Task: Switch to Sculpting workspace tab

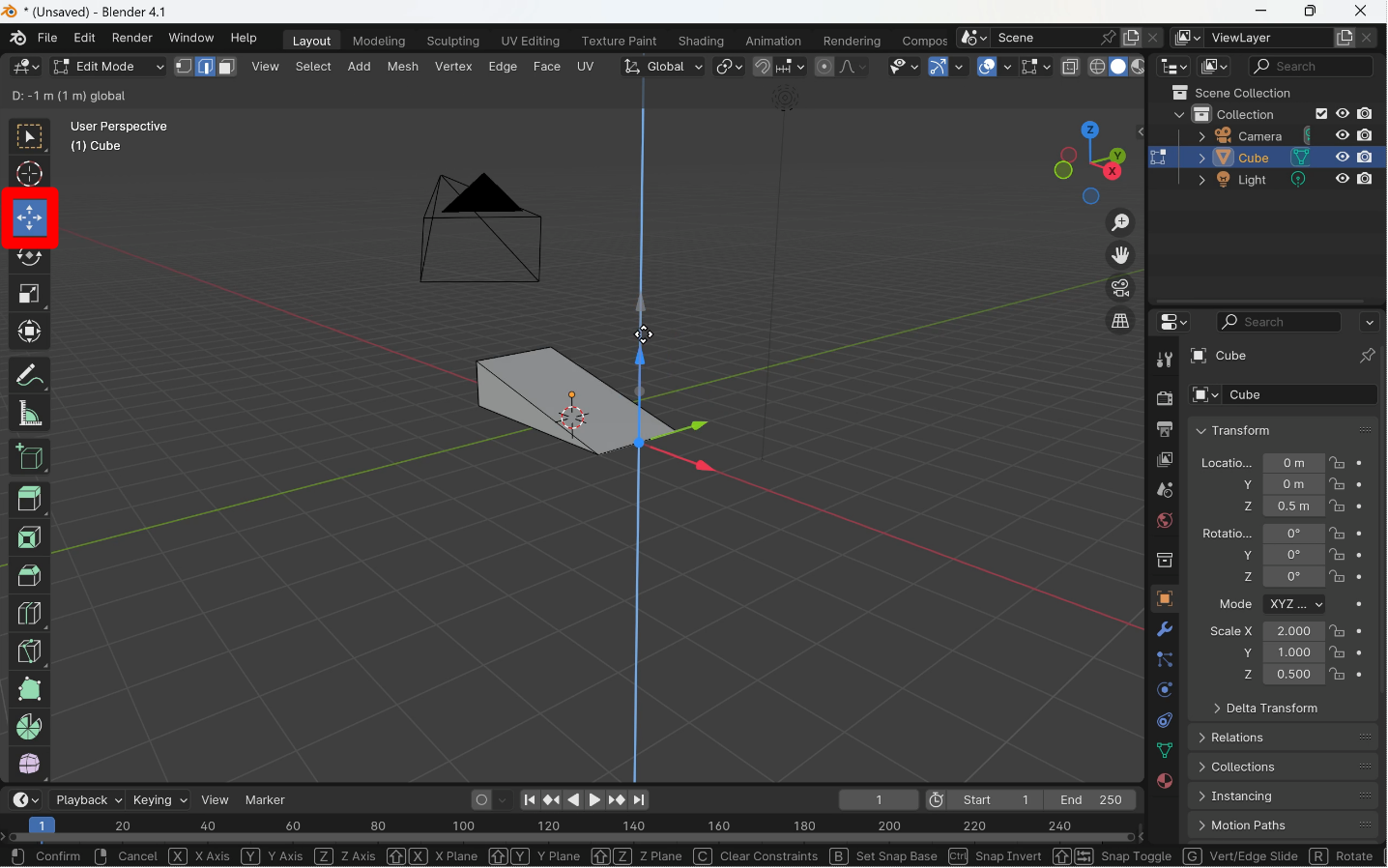Action: tap(452, 41)
